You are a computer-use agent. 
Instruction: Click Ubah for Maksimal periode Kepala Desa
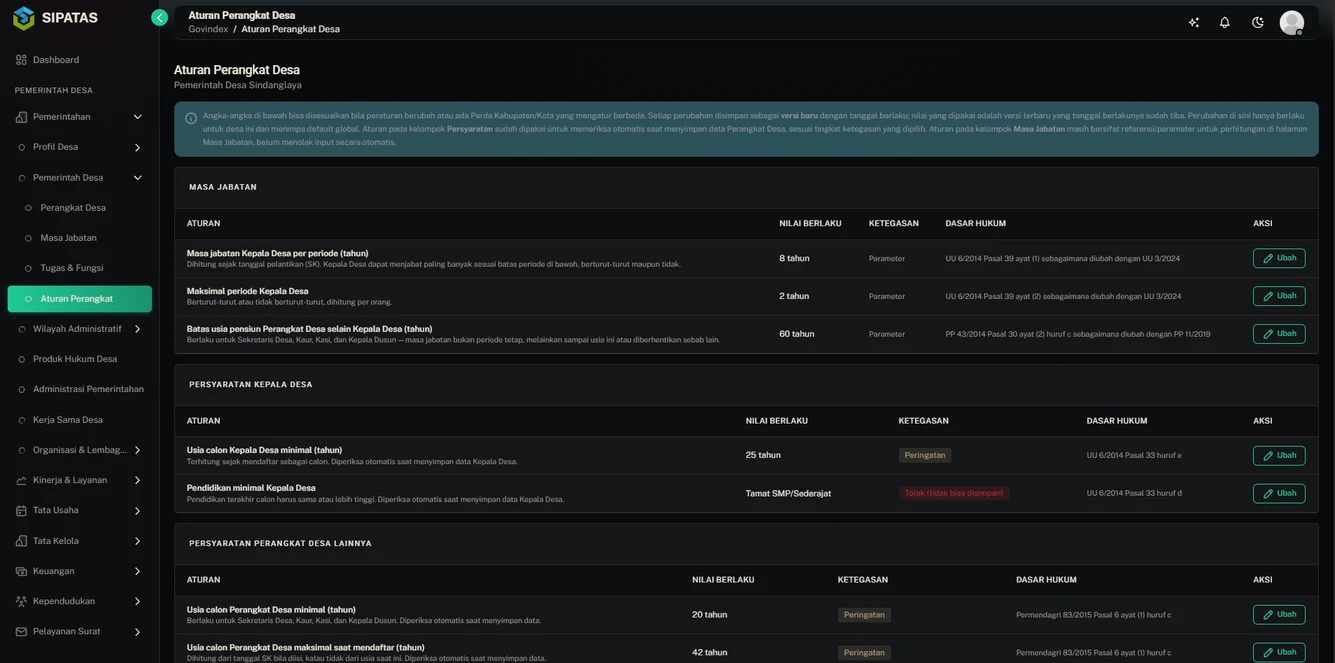(1279, 296)
